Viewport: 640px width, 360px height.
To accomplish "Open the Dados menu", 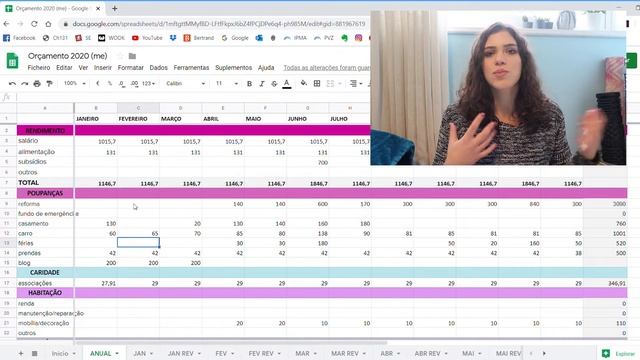I will [158, 68].
